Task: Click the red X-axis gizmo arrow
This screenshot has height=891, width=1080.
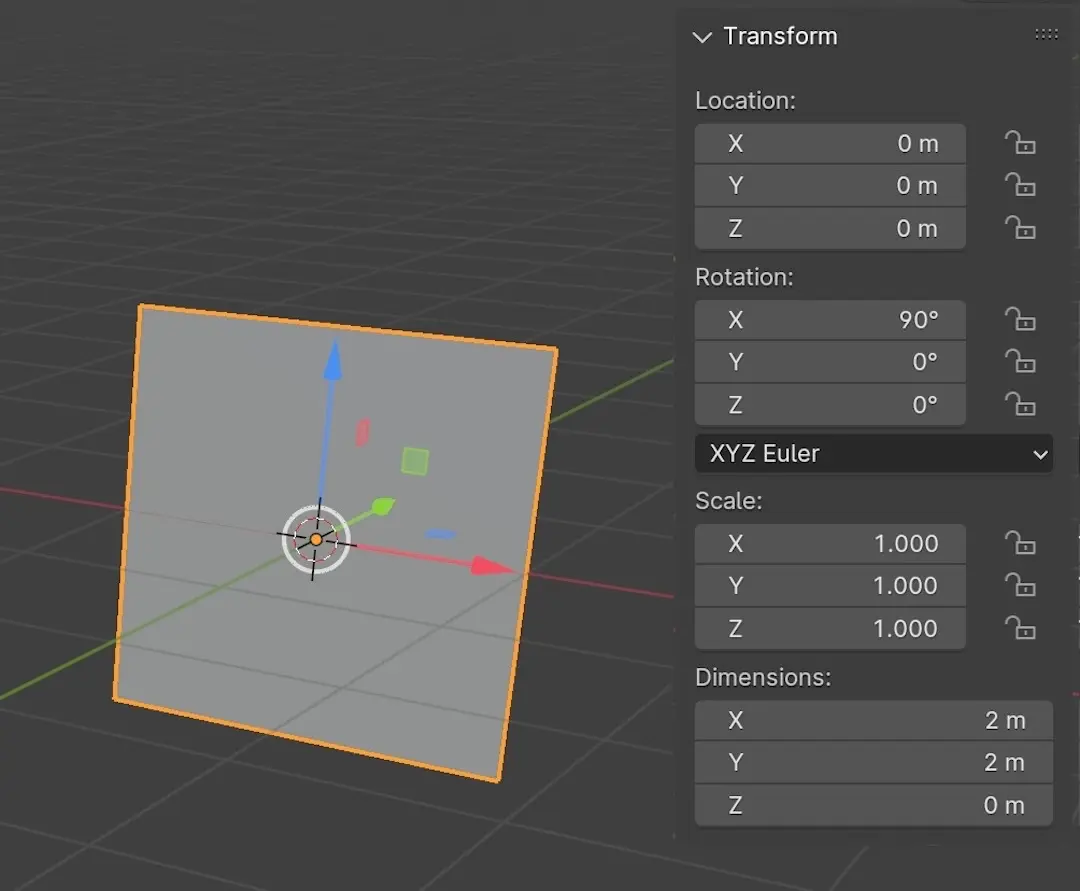Action: click(490, 567)
